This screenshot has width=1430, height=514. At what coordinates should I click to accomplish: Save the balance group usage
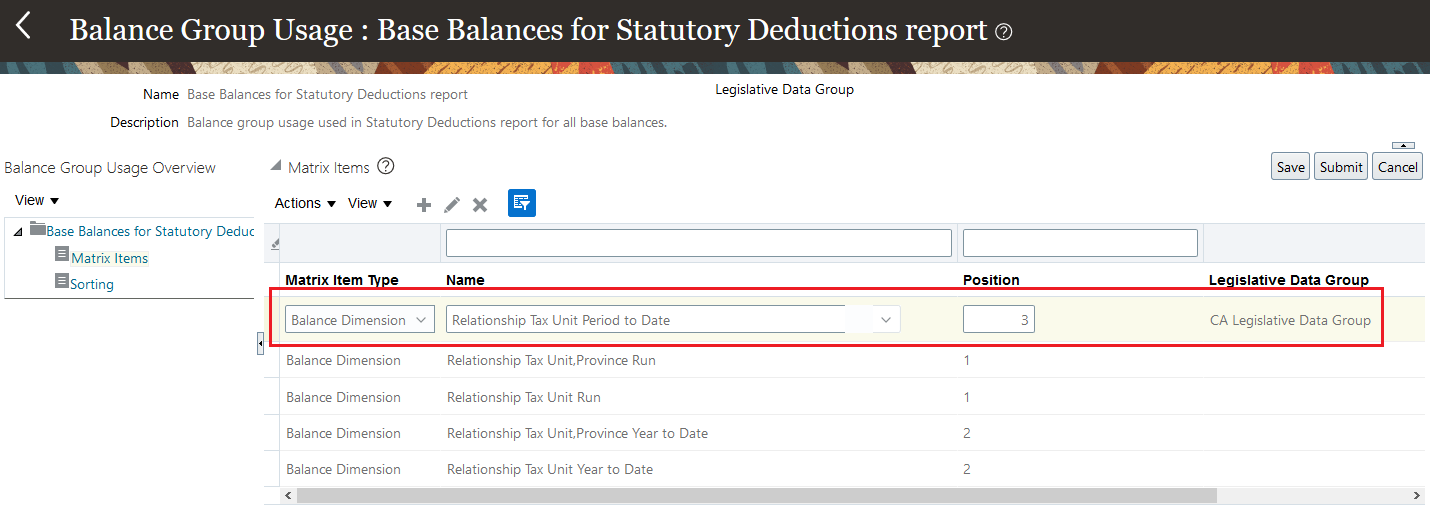[x=1290, y=167]
